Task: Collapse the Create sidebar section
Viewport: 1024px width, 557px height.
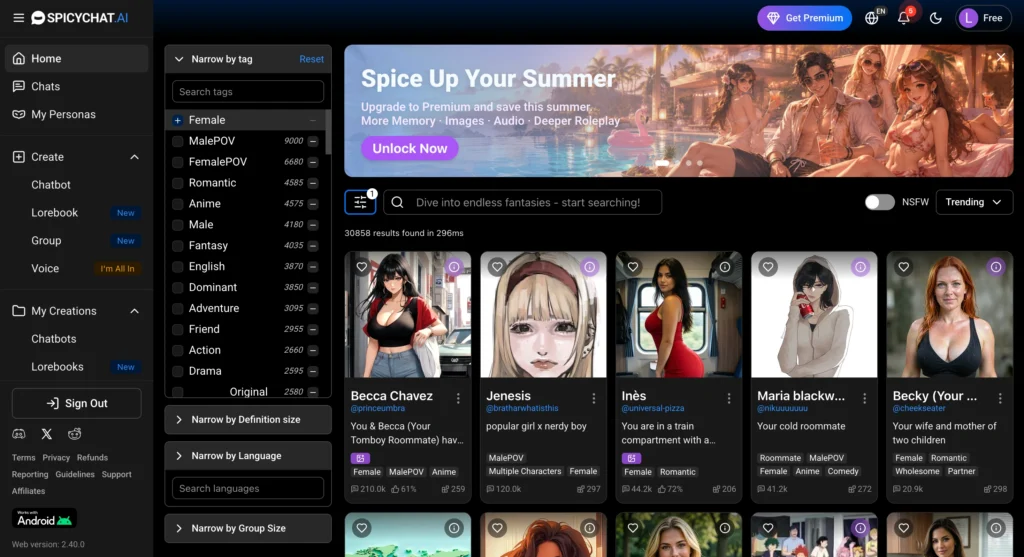Action: click(x=135, y=157)
